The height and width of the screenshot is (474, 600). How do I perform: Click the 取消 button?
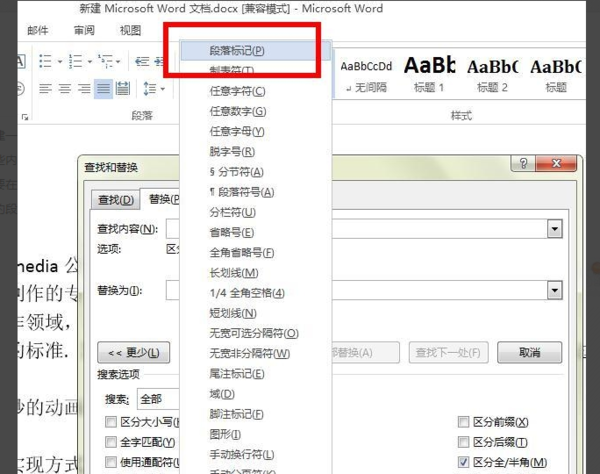pos(530,352)
